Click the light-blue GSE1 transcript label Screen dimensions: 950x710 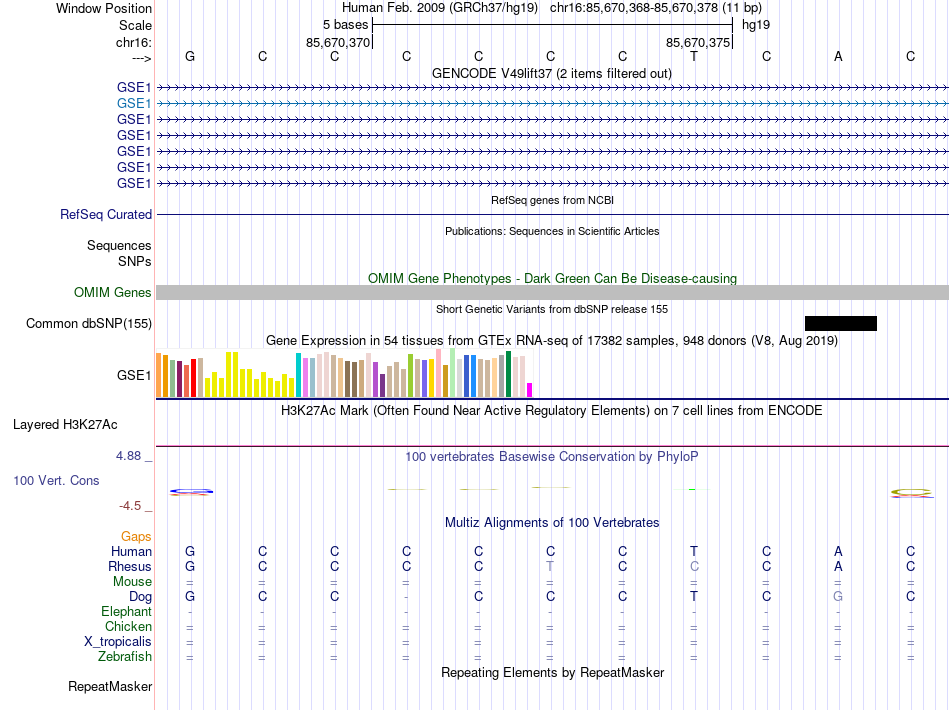(134, 104)
